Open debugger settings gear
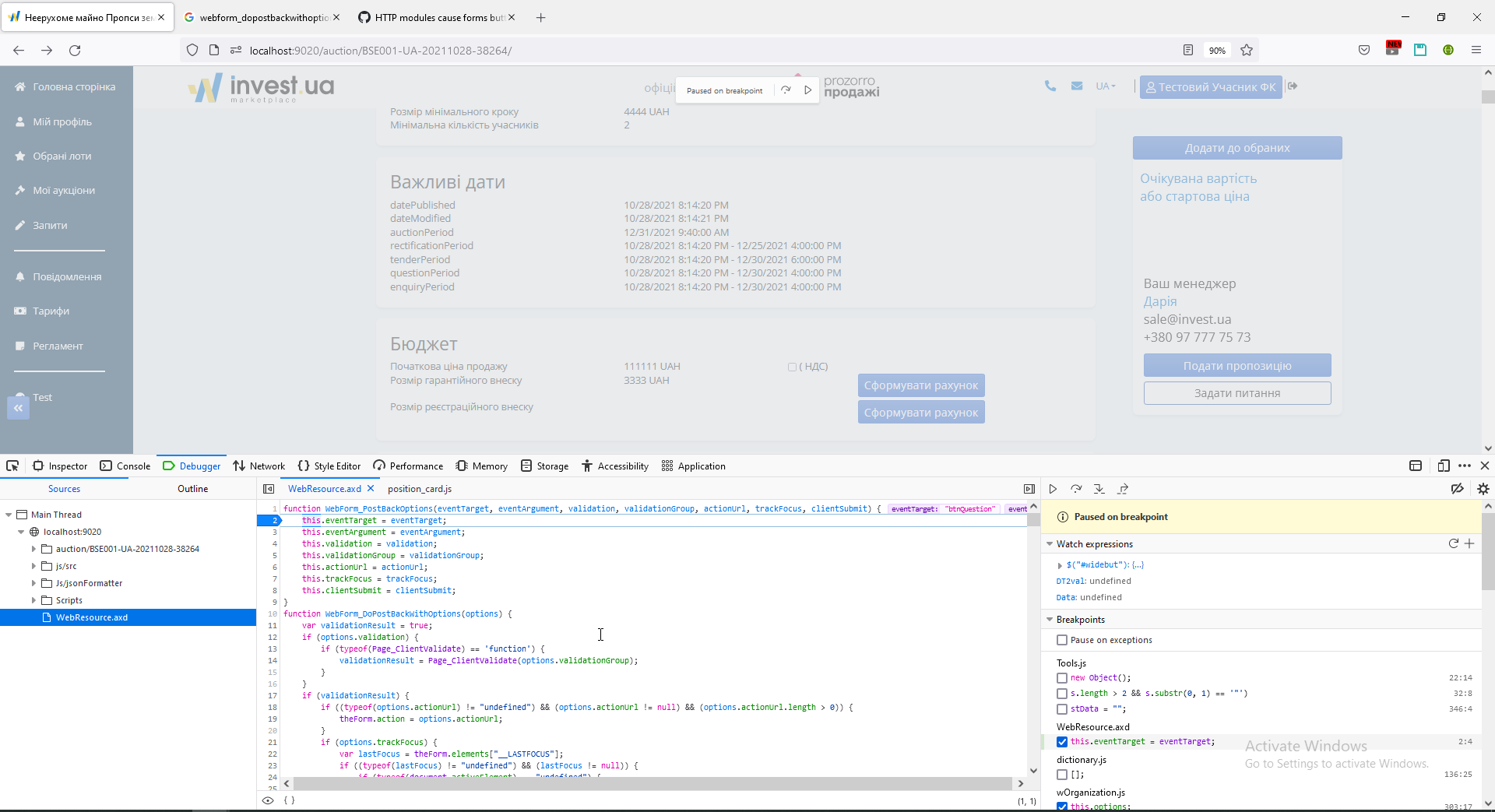This screenshot has height=812, width=1495. pyautogui.click(x=1483, y=489)
